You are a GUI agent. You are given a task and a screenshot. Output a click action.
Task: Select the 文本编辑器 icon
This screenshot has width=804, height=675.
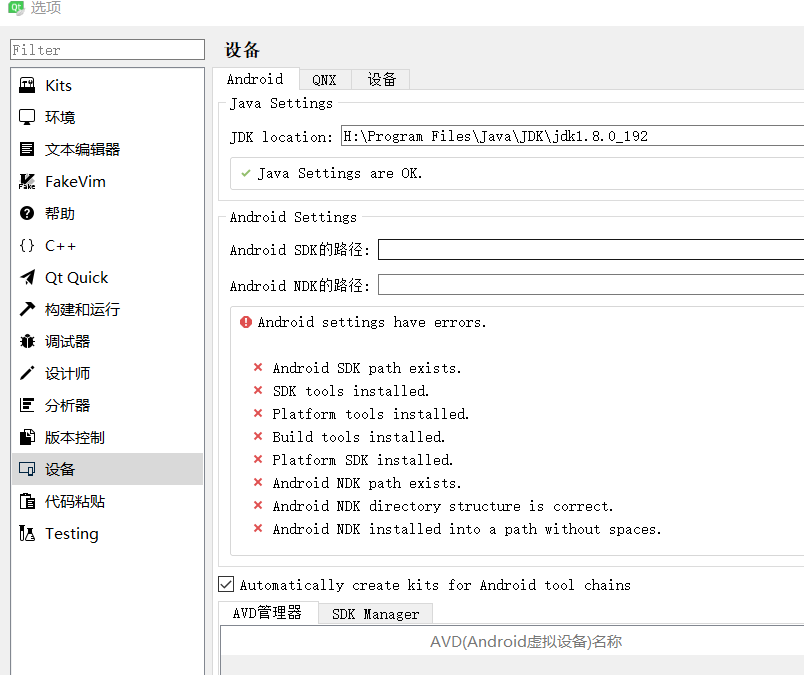coord(27,149)
